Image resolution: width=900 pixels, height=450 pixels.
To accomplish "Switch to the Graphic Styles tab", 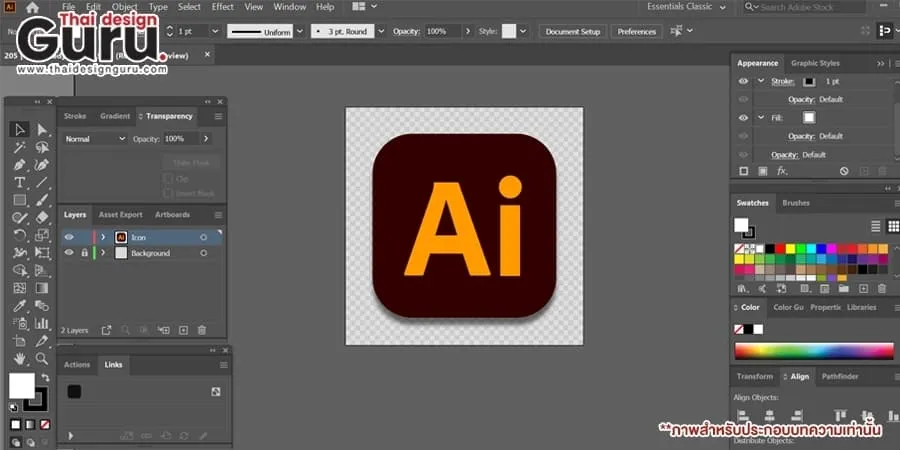I will pos(815,63).
